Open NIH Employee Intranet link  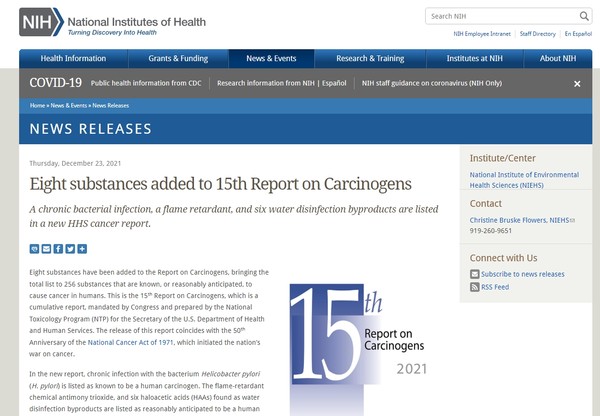tap(482, 34)
